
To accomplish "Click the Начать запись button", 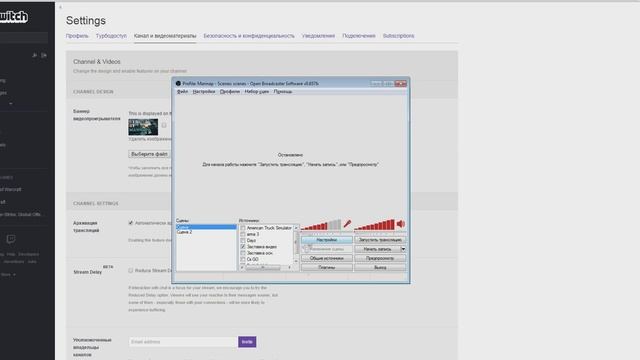I will point(378,249).
